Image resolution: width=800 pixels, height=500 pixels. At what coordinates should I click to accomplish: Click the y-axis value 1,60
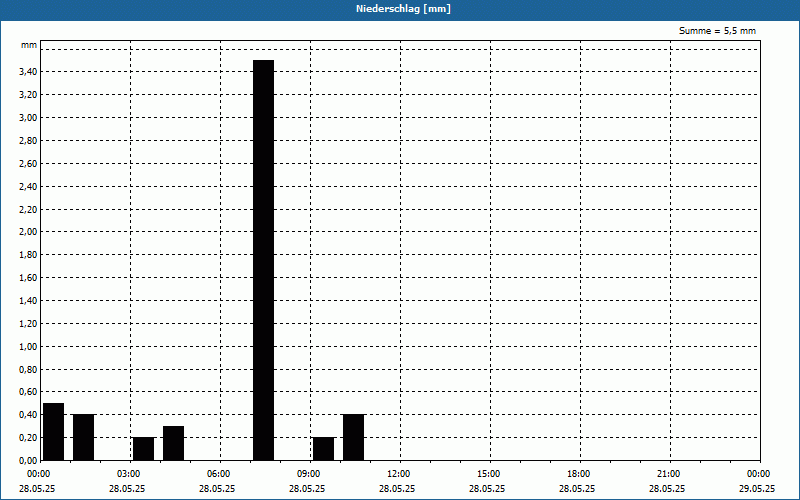click(28, 278)
